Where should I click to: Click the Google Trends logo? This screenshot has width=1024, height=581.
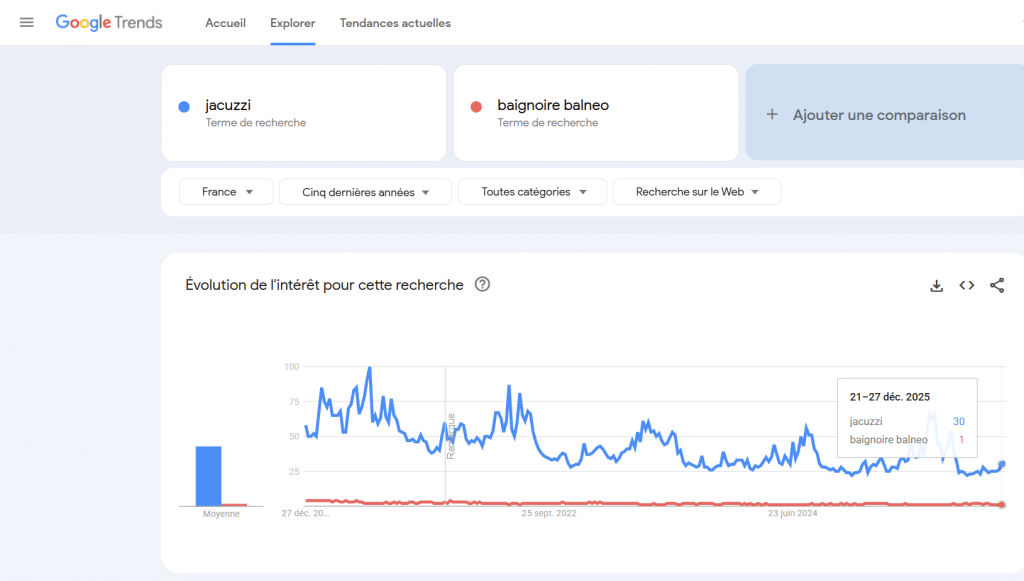(108, 23)
